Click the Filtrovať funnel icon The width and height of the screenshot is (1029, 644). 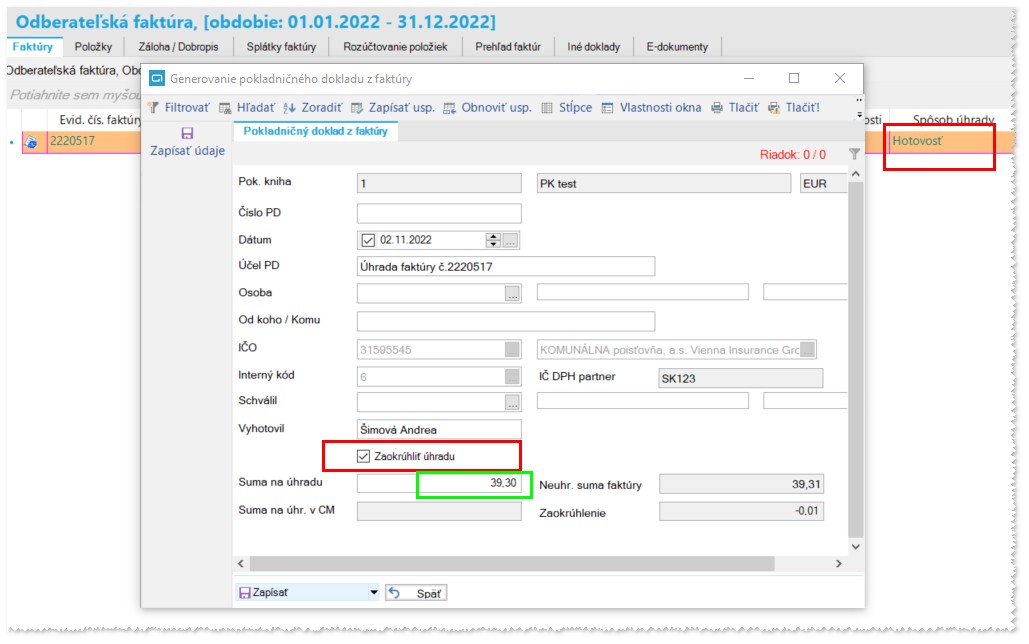pyautogui.click(x=154, y=108)
